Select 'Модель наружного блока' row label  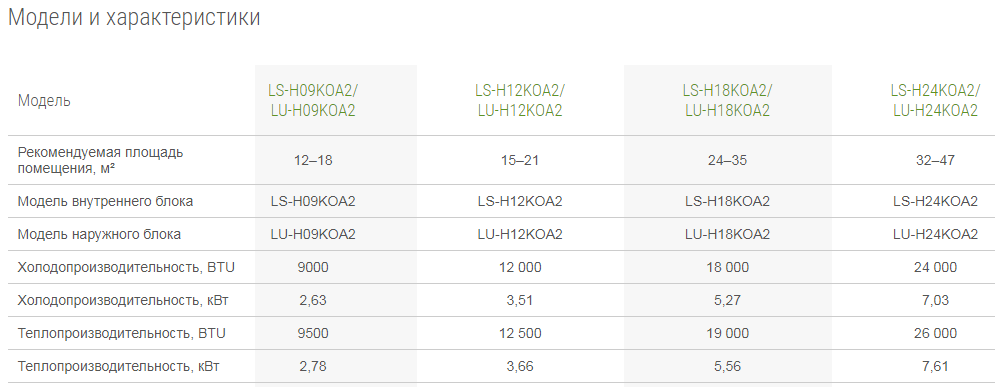pos(99,234)
